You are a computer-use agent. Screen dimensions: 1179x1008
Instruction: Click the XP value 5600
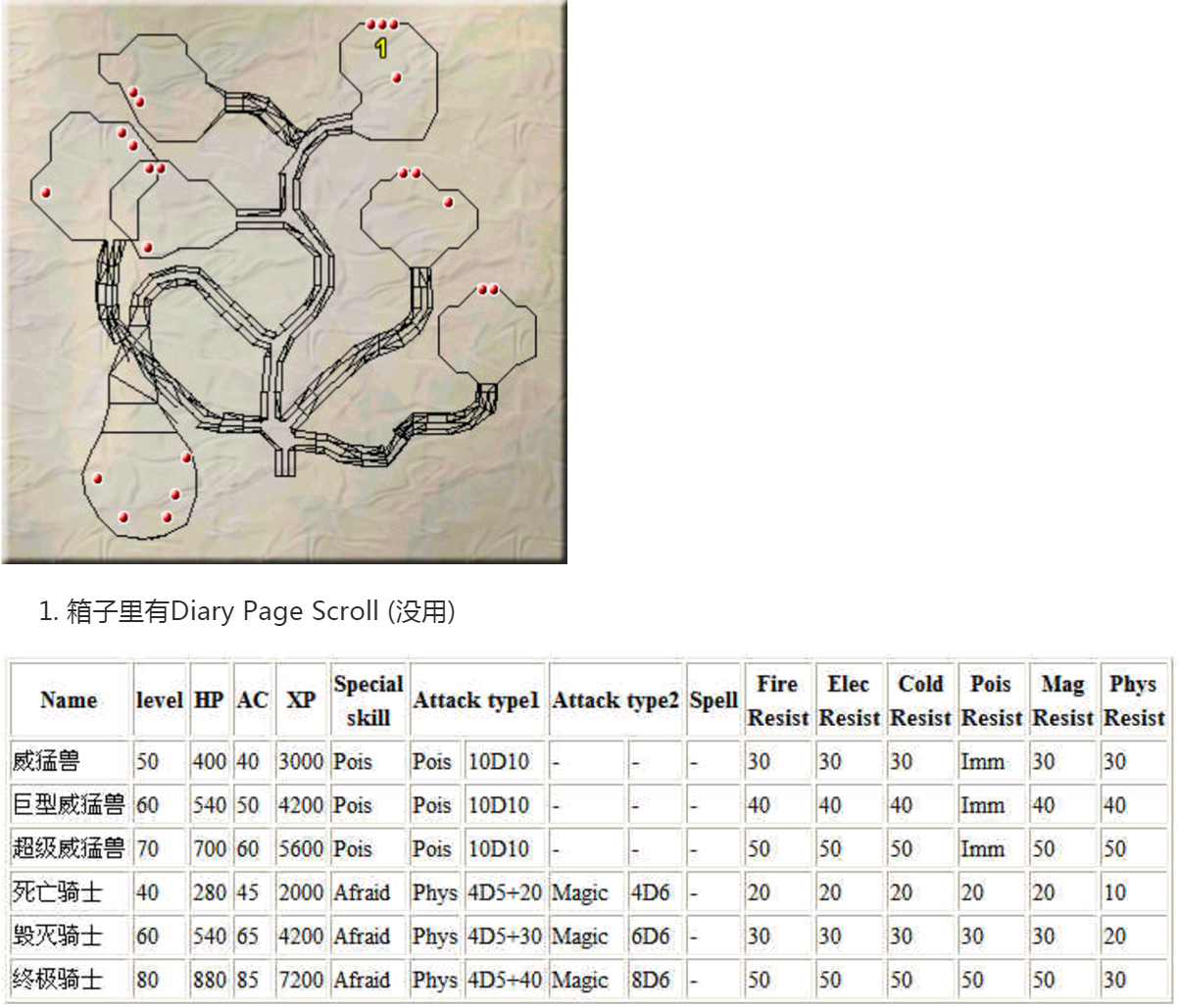301,848
